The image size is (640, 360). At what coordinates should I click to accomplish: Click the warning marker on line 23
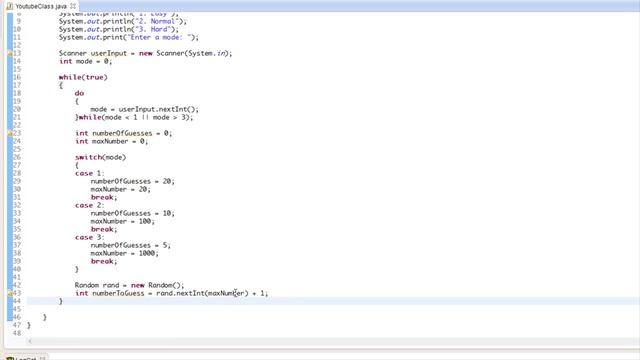click(10, 133)
